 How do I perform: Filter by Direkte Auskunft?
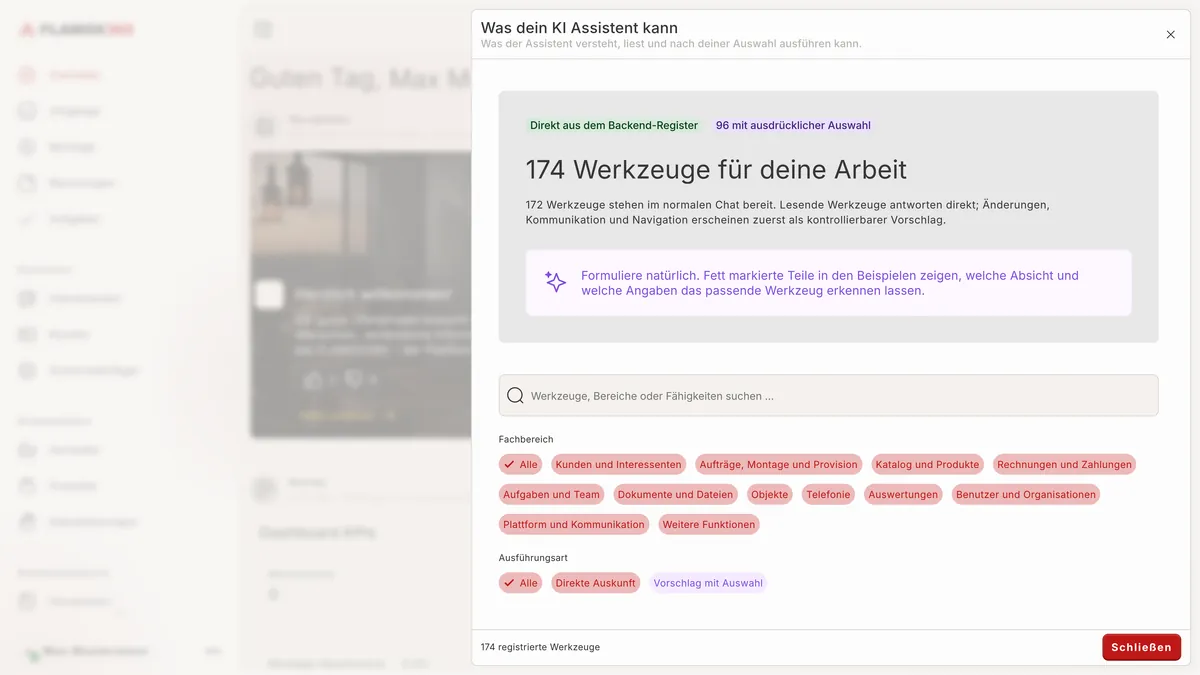[x=595, y=583]
